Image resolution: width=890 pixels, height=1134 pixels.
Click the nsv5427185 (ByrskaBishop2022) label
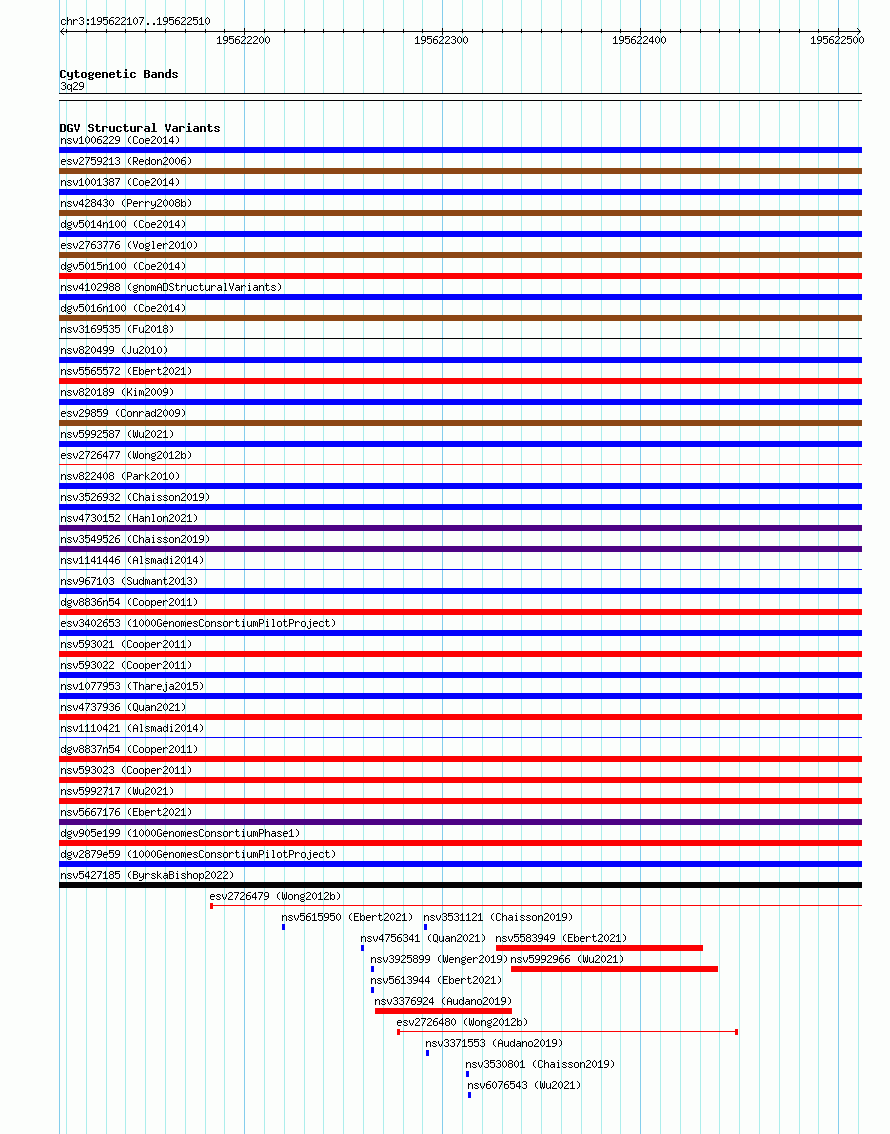tap(147, 874)
